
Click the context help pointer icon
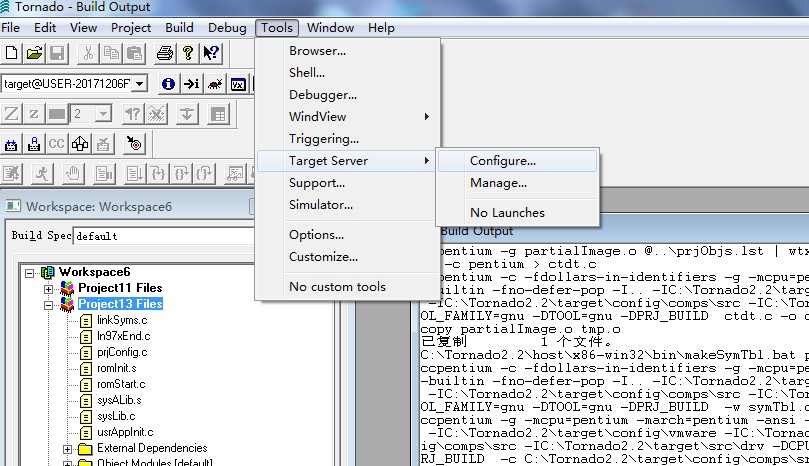[211, 53]
